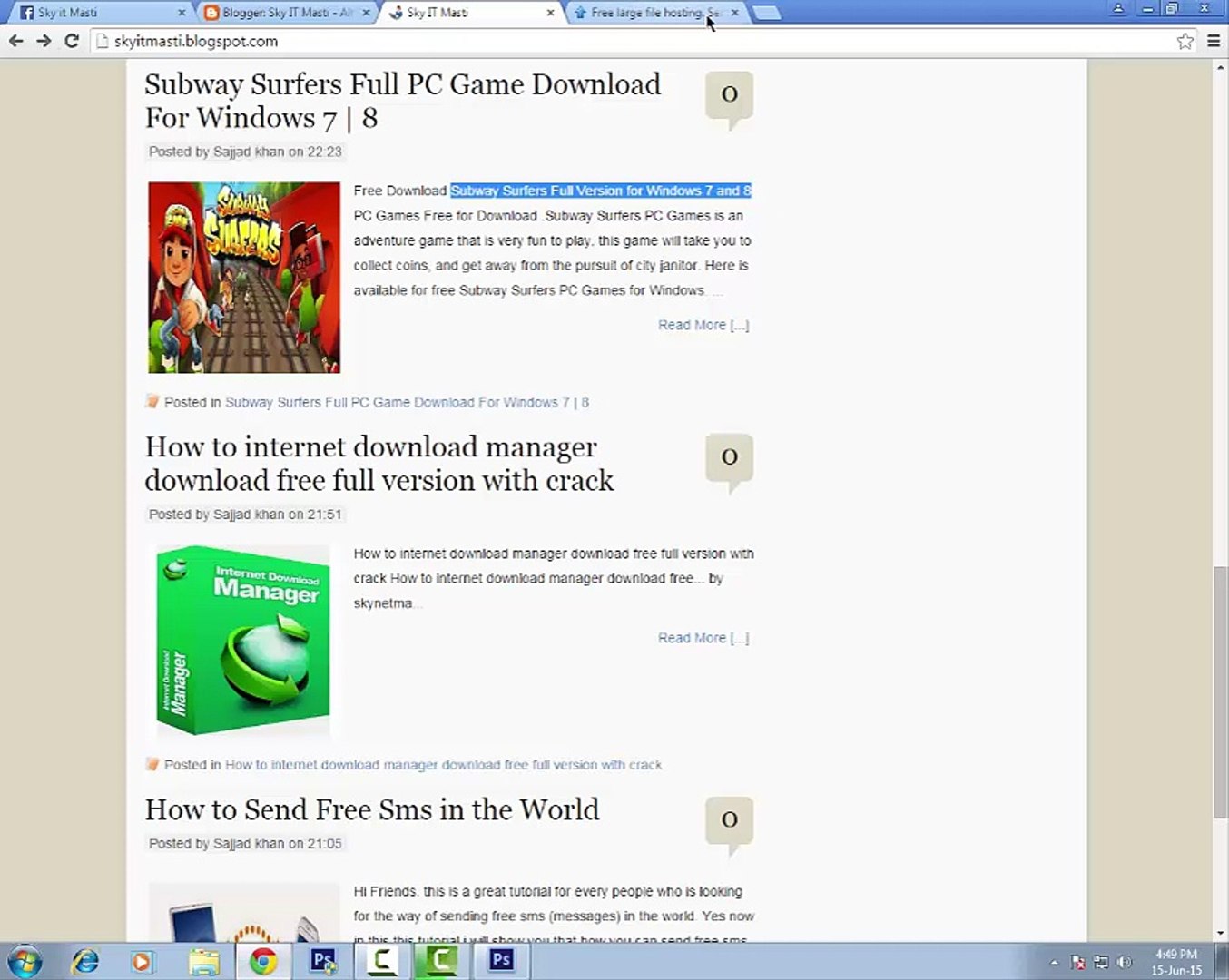Click Read More under Subway Surfers post
Image resolution: width=1229 pixels, height=980 pixels.
703,325
